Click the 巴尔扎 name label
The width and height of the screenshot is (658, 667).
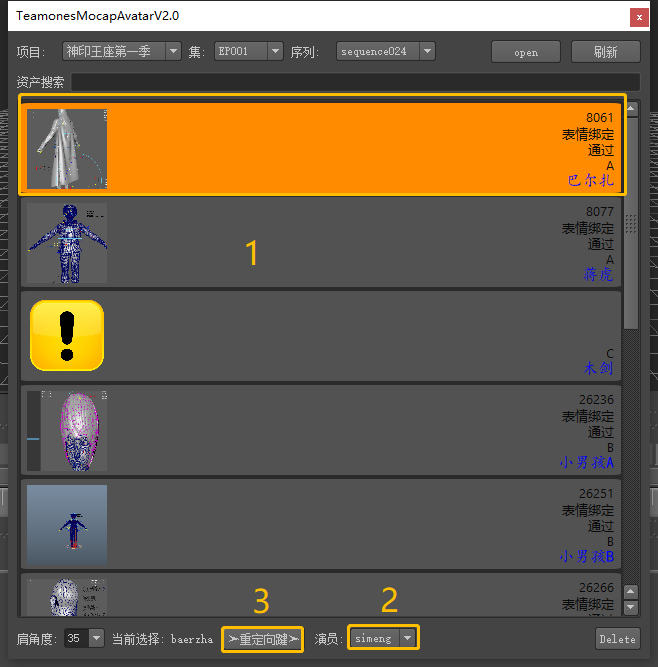pyautogui.click(x=591, y=180)
